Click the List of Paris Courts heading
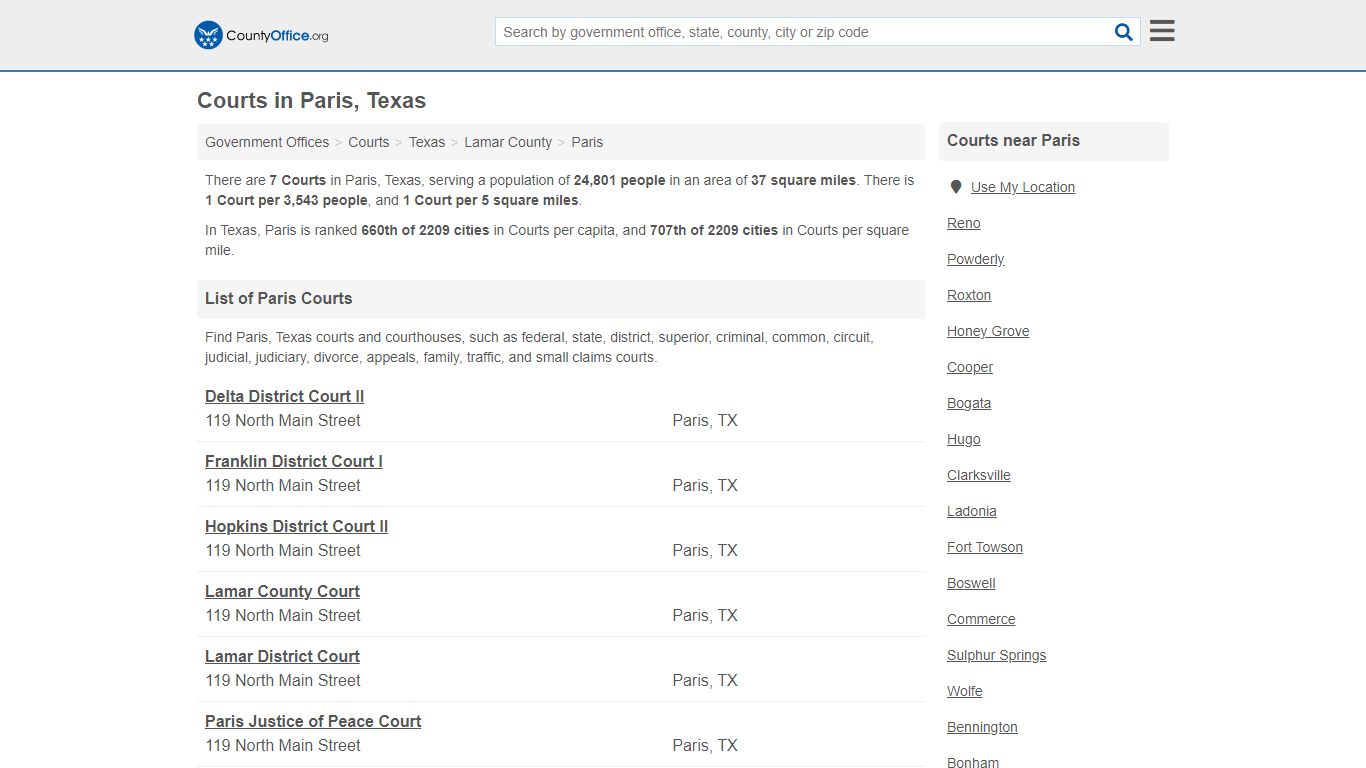Screen dimensions: 1366x768 [279, 298]
